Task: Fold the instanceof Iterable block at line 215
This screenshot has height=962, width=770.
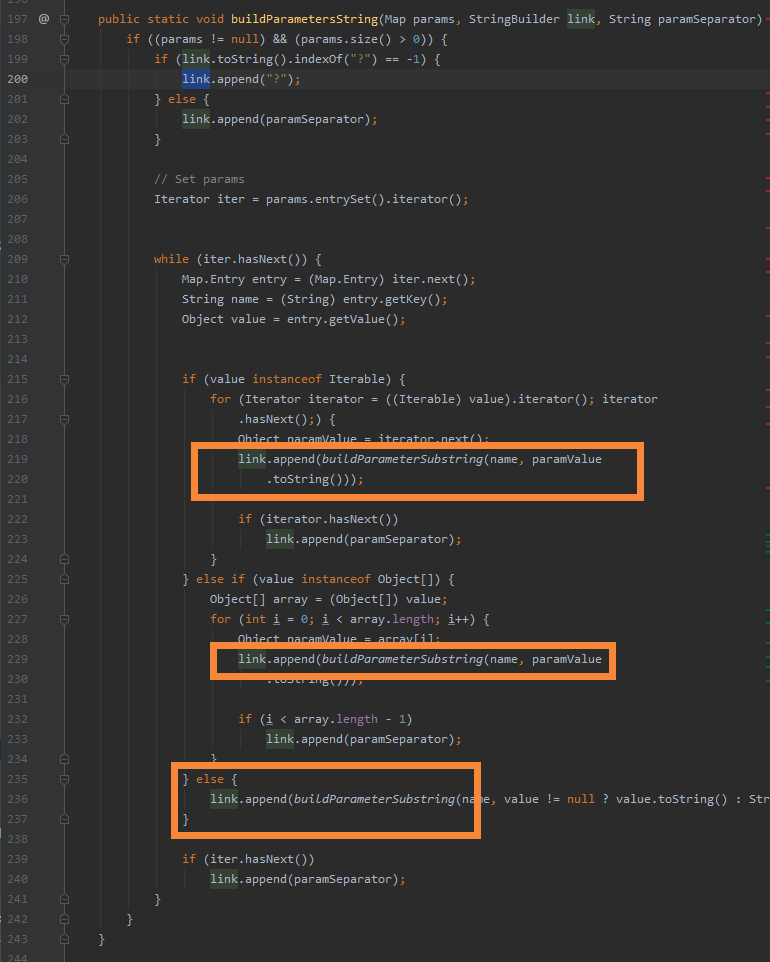Action: click(x=64, y=379)
